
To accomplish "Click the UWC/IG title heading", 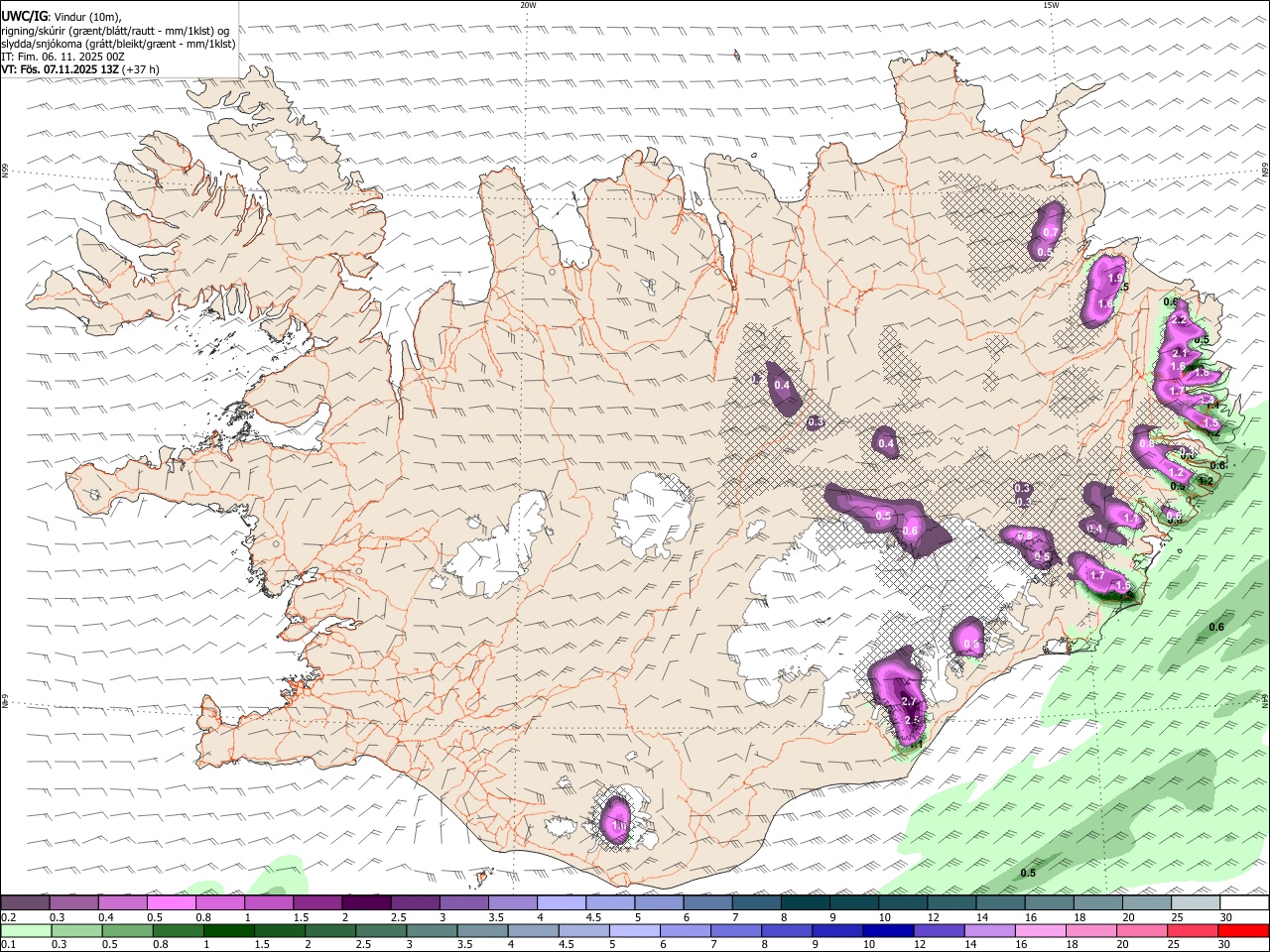I will (24, 17).
